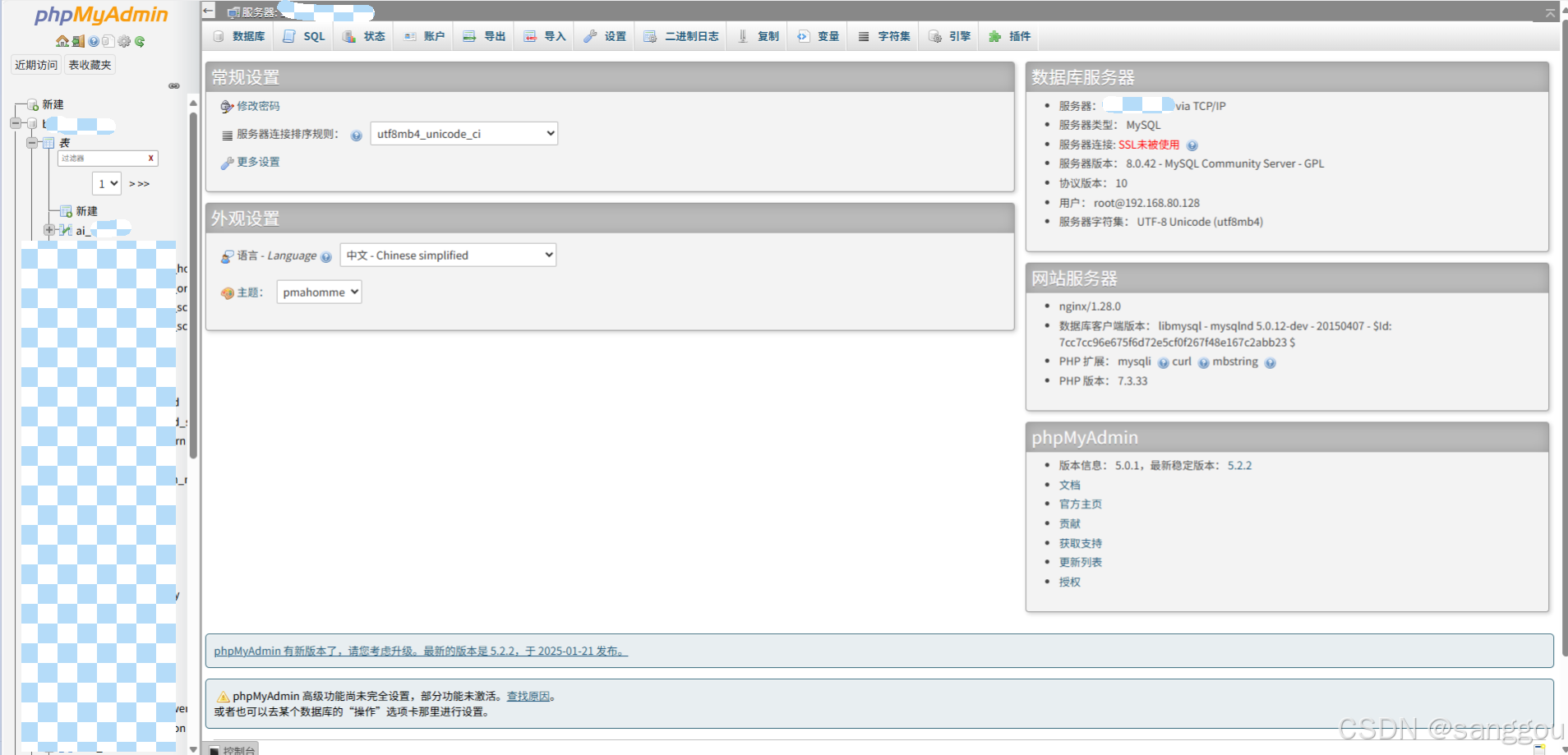Open the 官方主页 link

1080,504
